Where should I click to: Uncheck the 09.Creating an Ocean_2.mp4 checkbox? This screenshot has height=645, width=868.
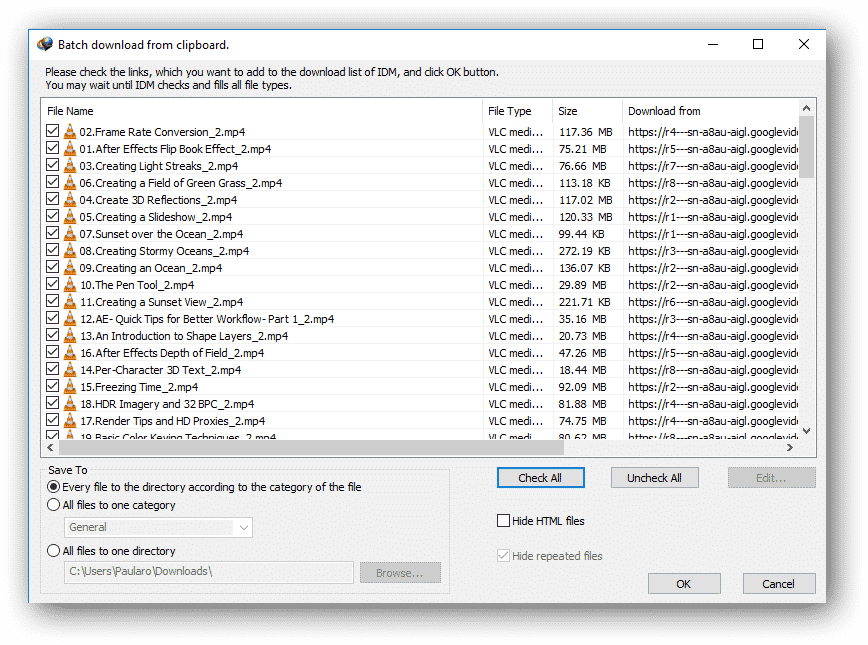[x=53, y=268]
